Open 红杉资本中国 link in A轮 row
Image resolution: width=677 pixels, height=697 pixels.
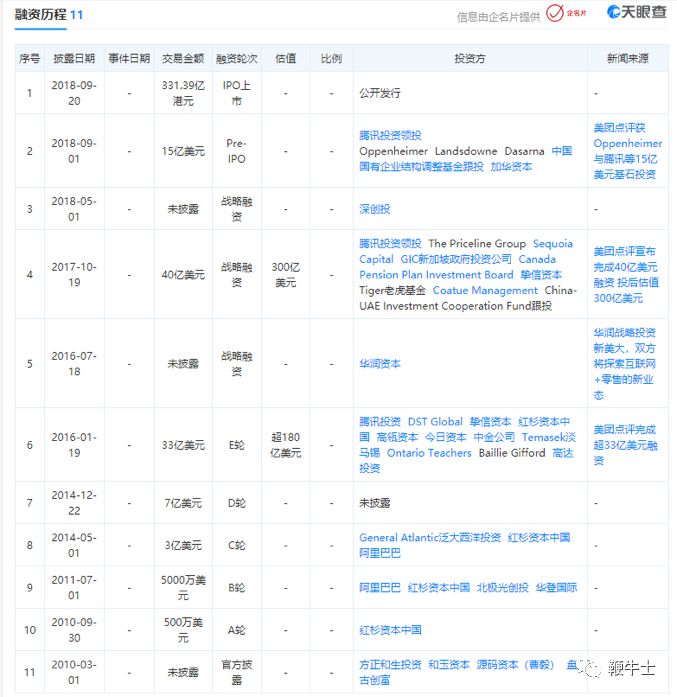pos(390,630)
